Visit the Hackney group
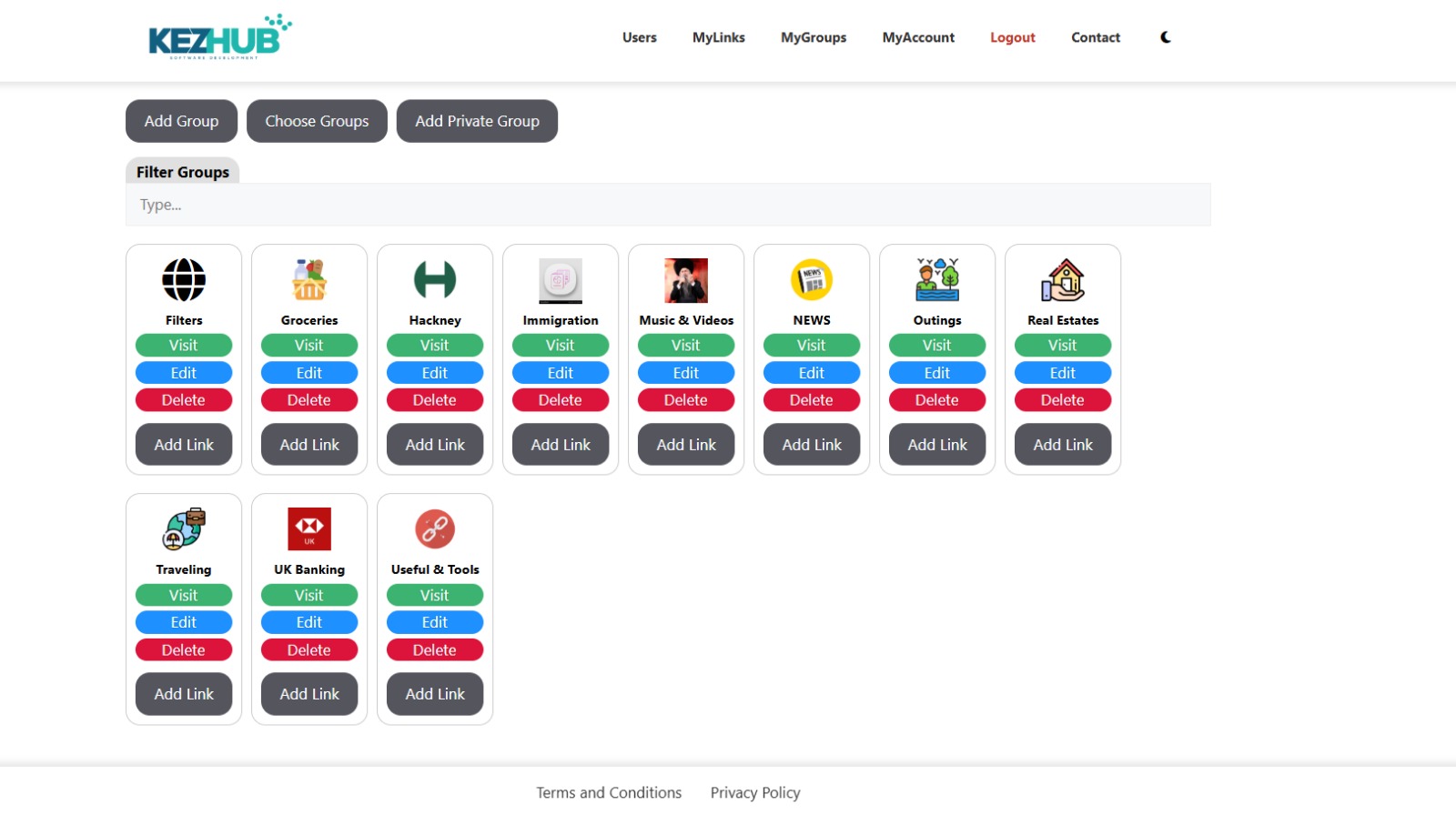 435,346
